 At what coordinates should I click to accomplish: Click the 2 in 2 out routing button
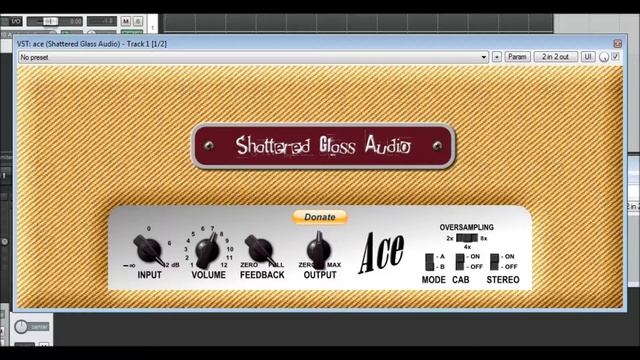(555, 57)
